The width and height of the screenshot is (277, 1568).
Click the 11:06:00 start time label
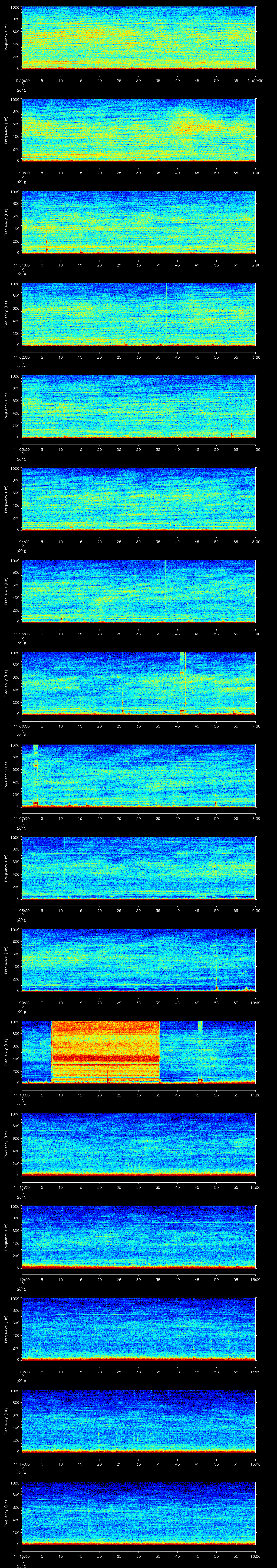click(21, 726)
